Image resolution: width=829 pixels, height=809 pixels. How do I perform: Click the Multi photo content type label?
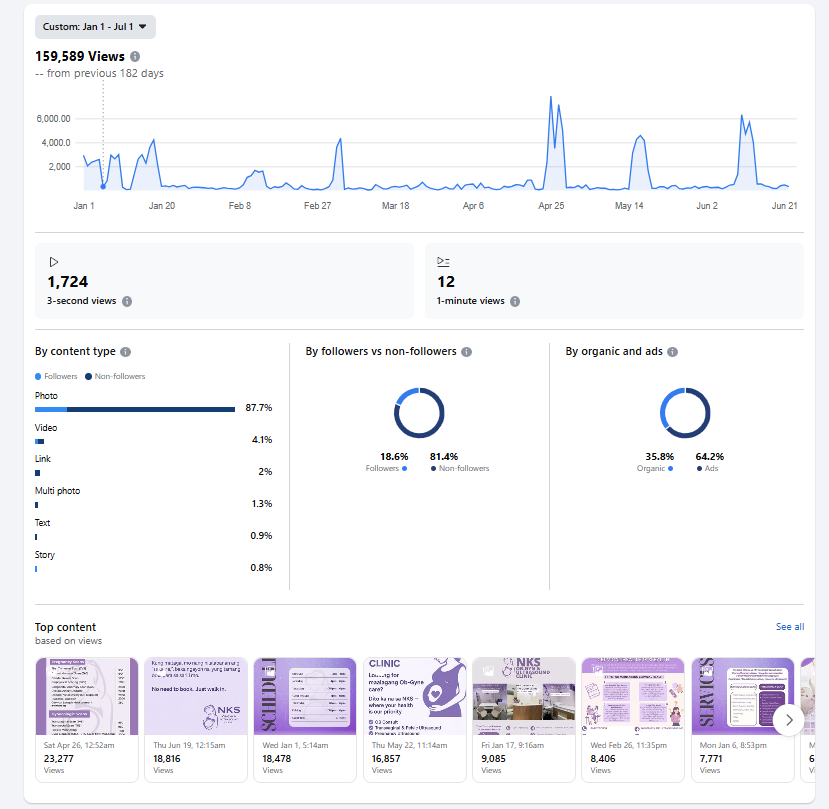(x=58, y=491)
